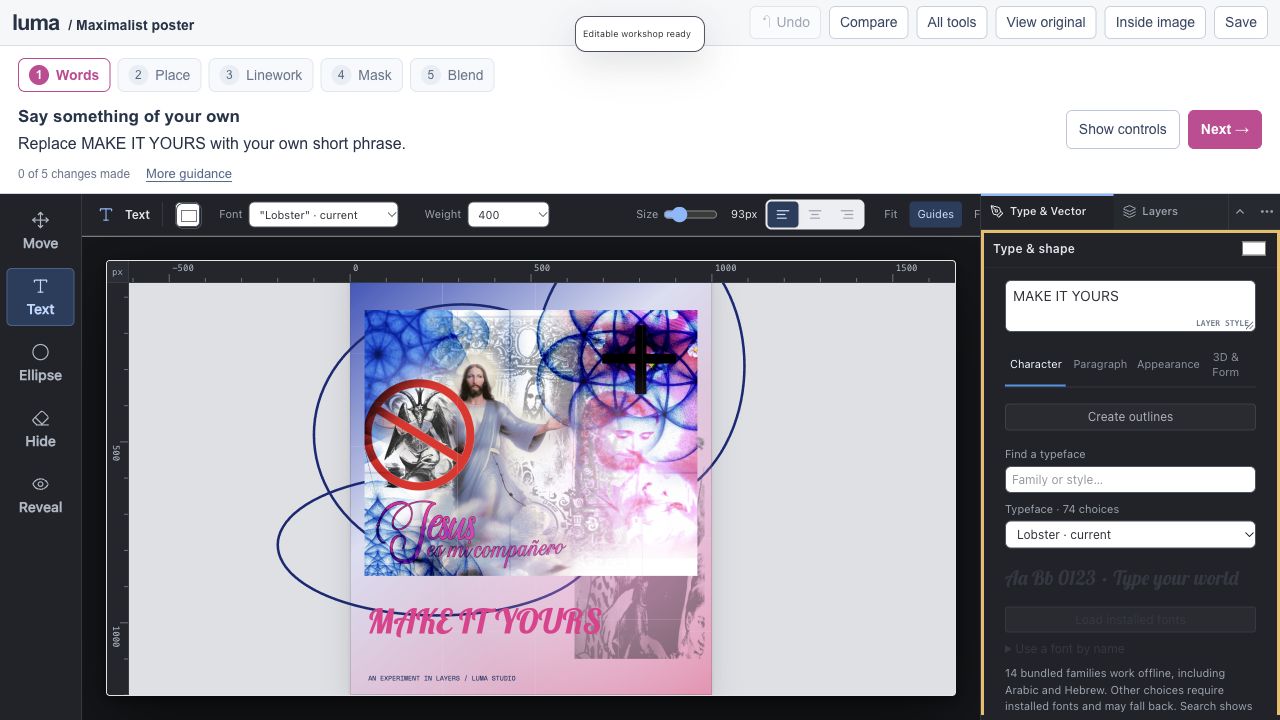The height and width of the screenshot is (720, 1280).
Task: Click the Type & Vector pen icon
Action: (x=997, y=211)
